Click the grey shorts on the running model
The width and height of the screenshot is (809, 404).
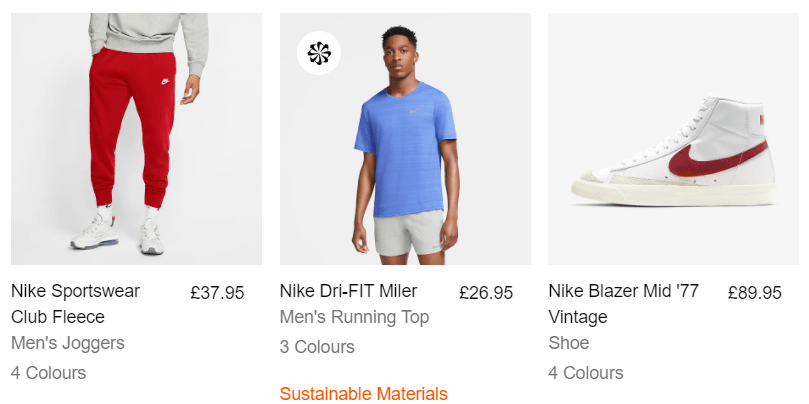click(409, 232)
